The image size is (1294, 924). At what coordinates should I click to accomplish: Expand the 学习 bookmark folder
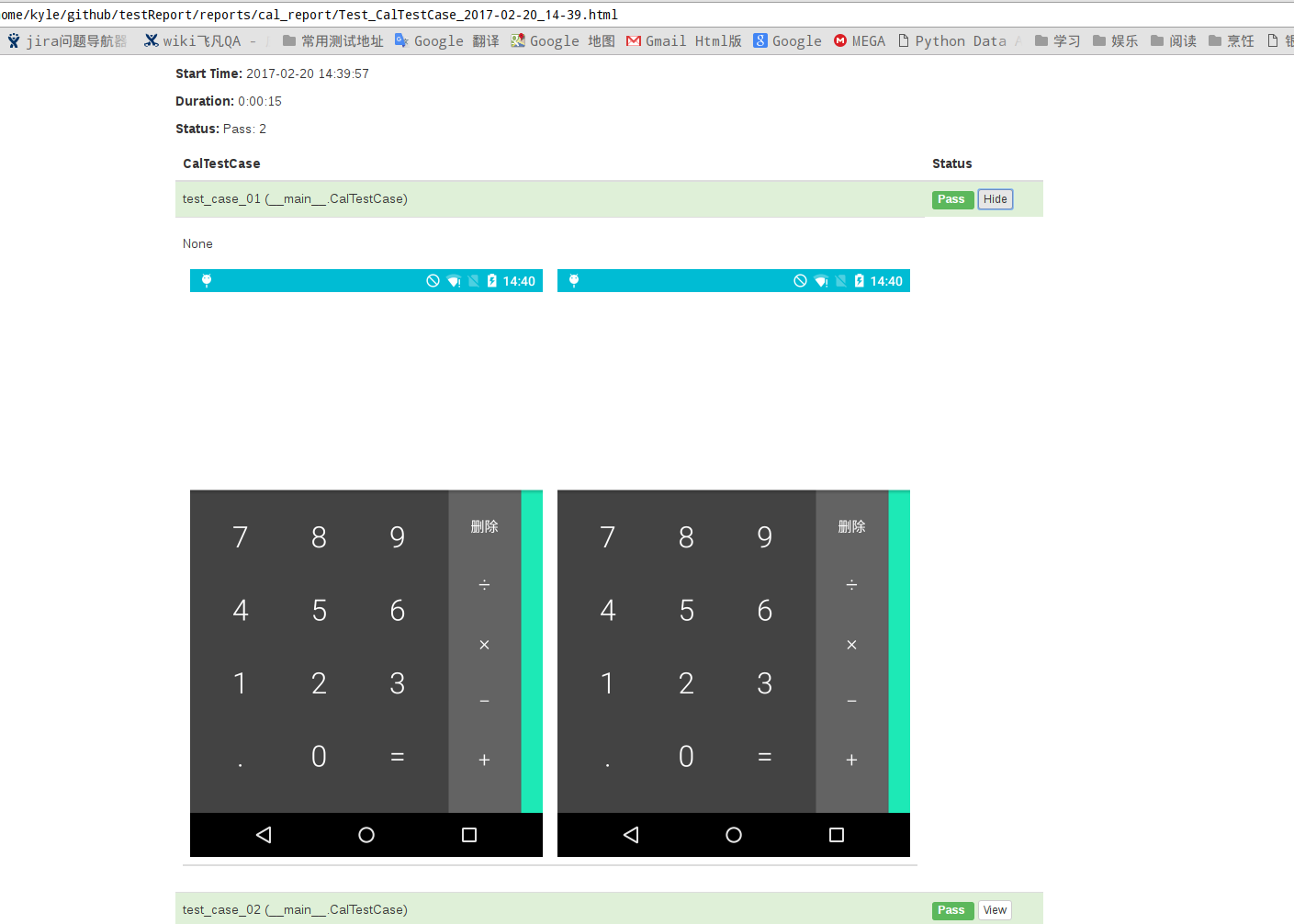coord(1057,40)
